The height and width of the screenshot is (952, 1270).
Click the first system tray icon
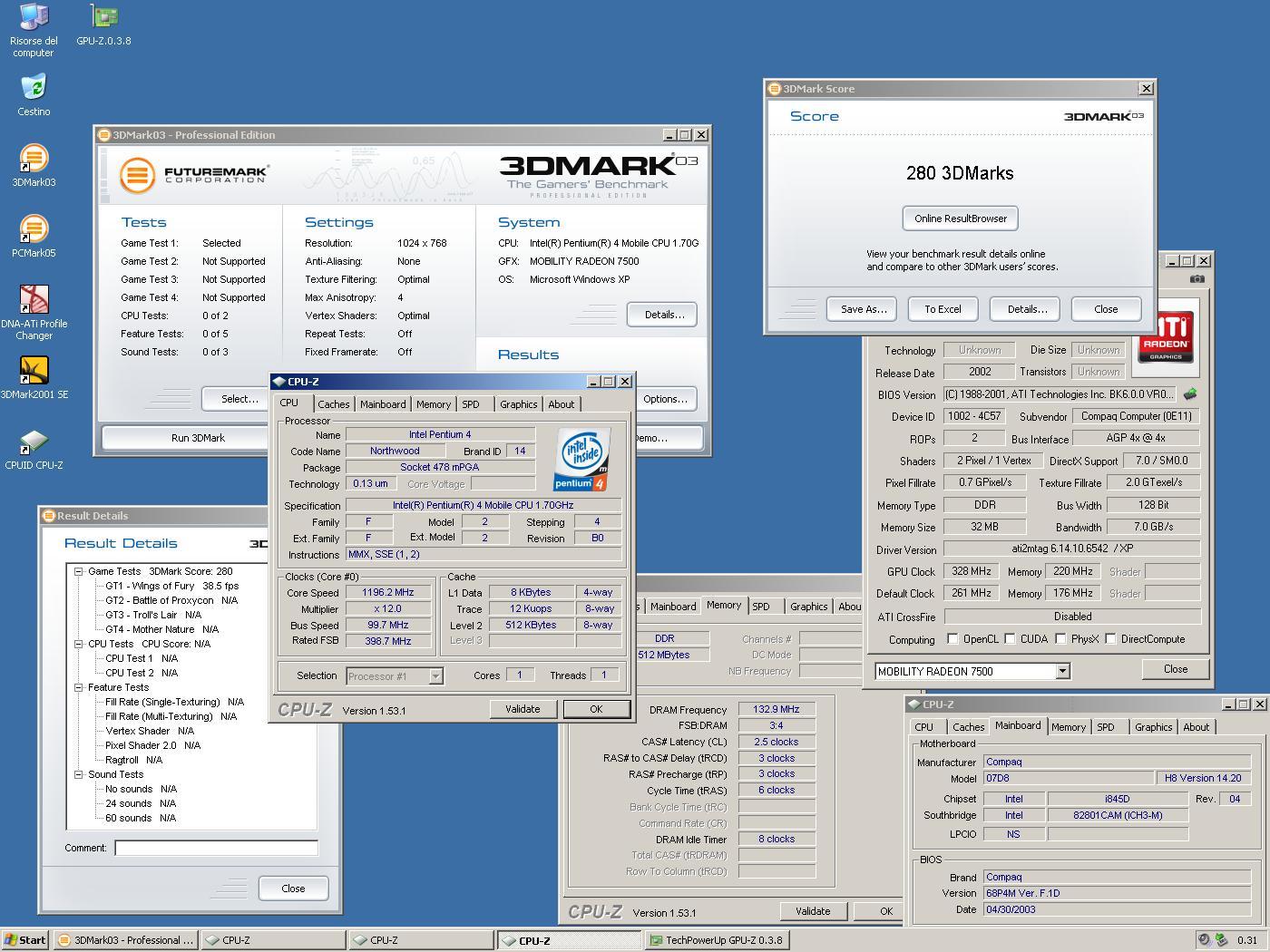pyautogui.click(x=1204, y=940)
